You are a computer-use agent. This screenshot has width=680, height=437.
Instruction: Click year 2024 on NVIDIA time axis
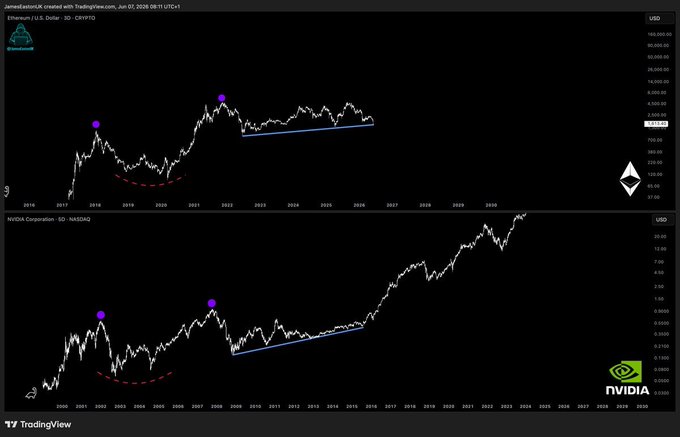pyautogui.click(x=526, y=407)
